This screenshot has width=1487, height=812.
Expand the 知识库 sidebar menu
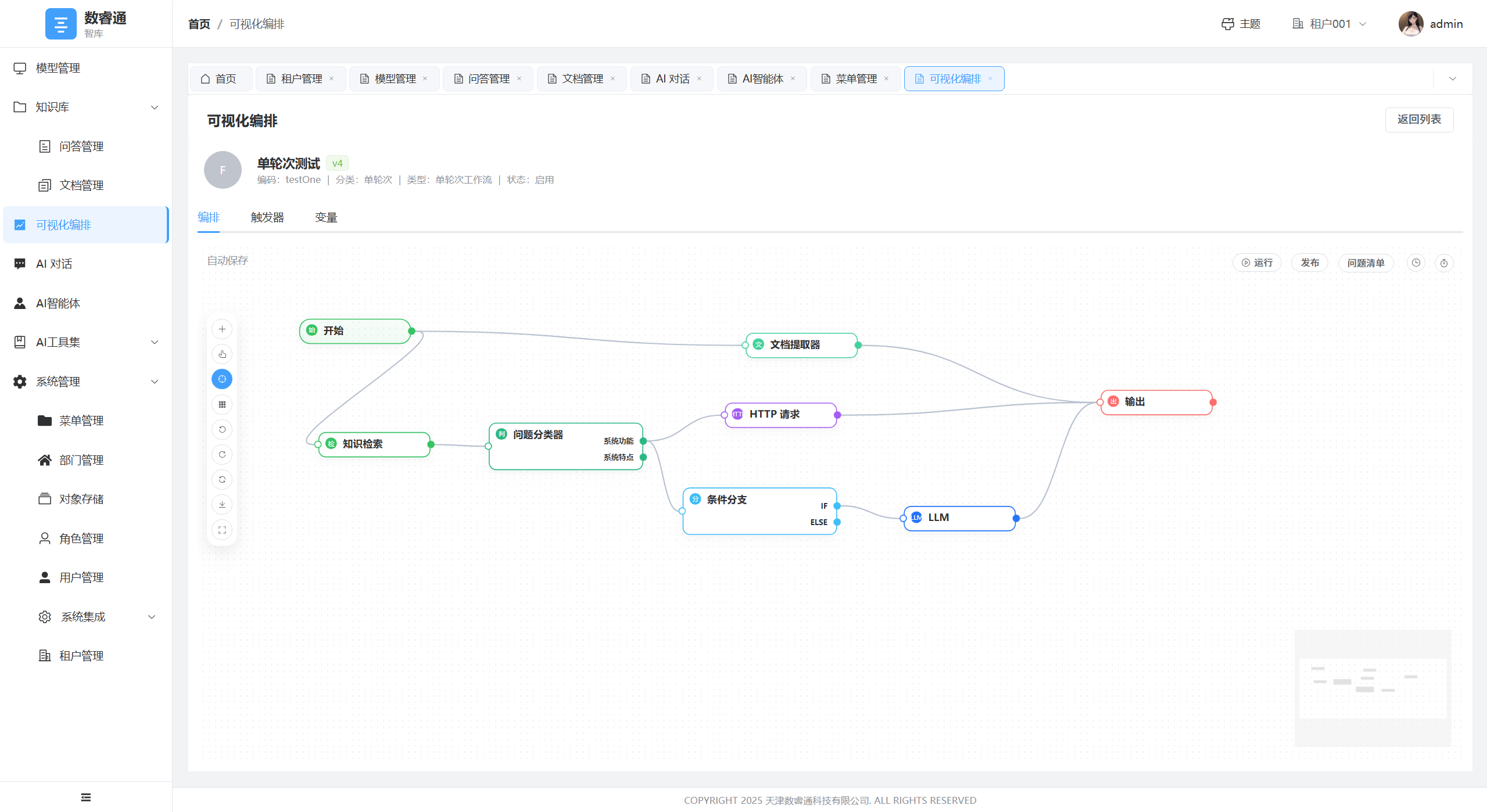click(86, 107)
